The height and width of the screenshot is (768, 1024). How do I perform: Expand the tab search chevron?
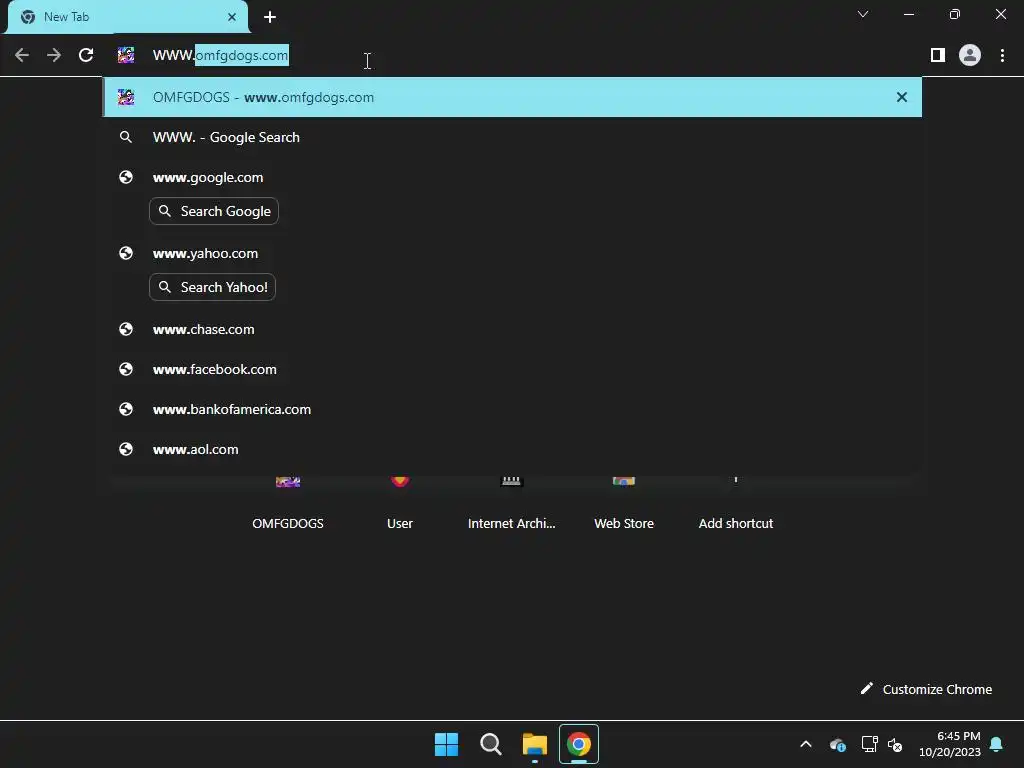(863, 14)
